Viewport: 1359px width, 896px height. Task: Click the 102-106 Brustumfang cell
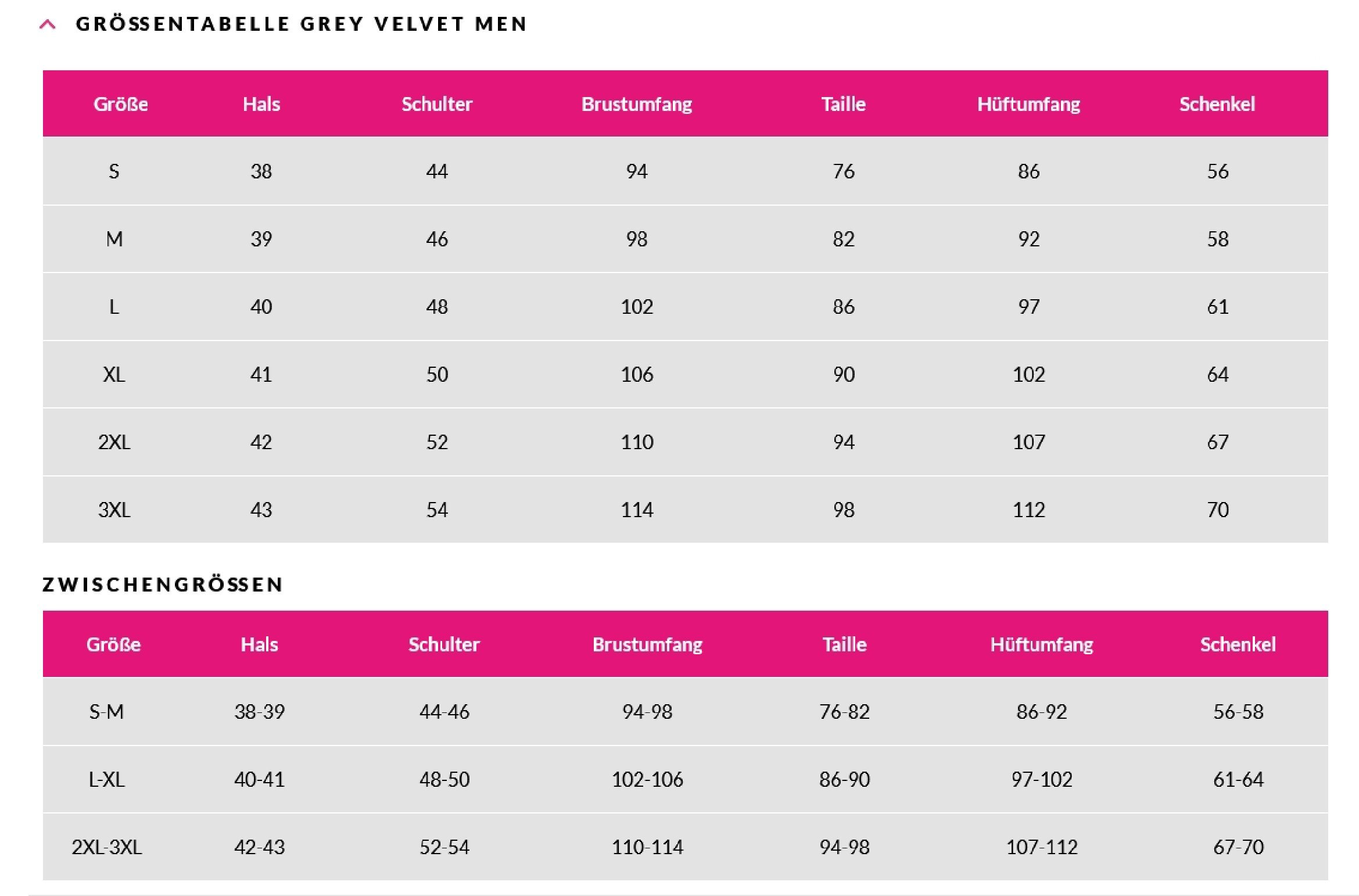click(x=647, y=779)
